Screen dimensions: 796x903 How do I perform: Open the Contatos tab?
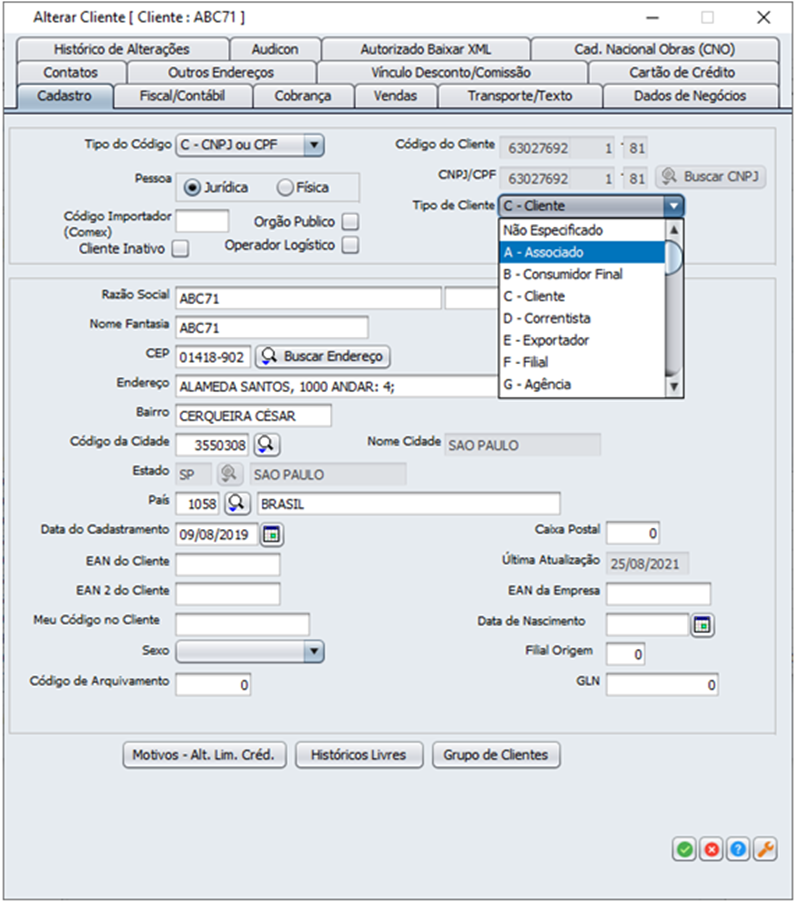pos(71,73)
